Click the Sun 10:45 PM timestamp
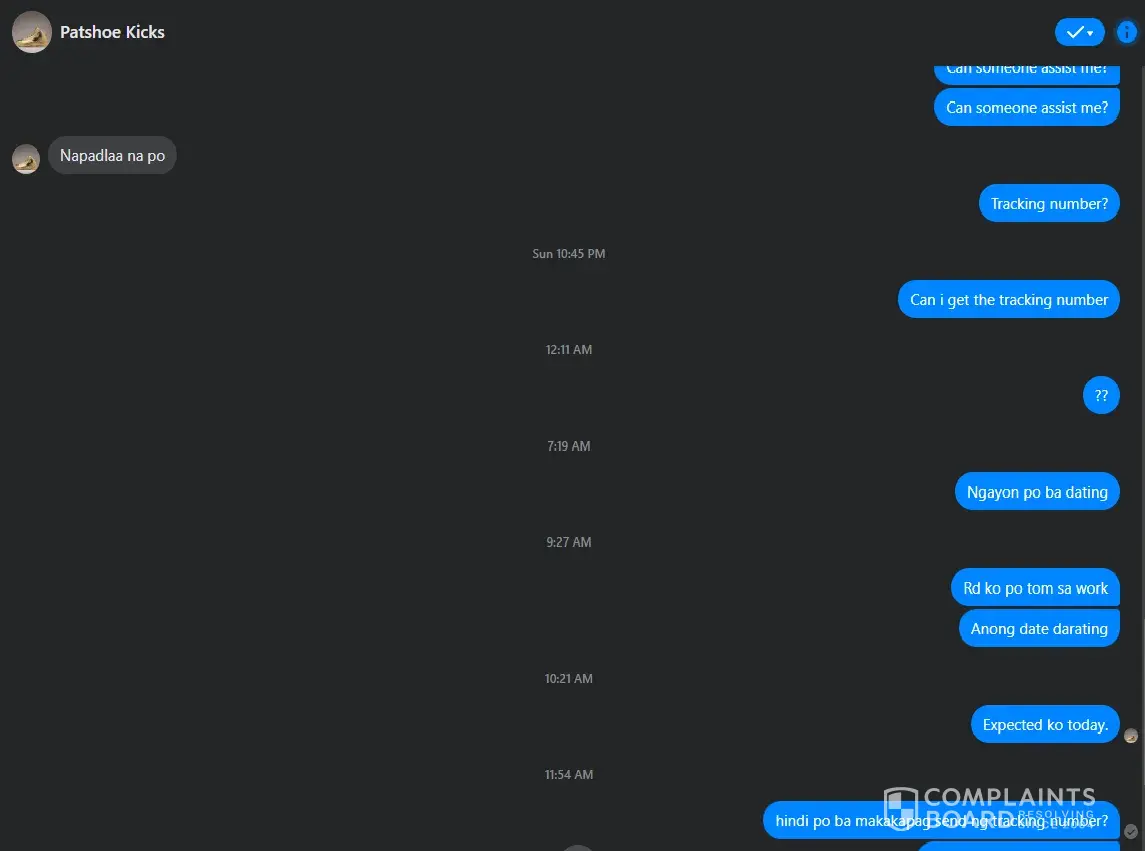1145x851 pixels. click(x=569, y=253)
